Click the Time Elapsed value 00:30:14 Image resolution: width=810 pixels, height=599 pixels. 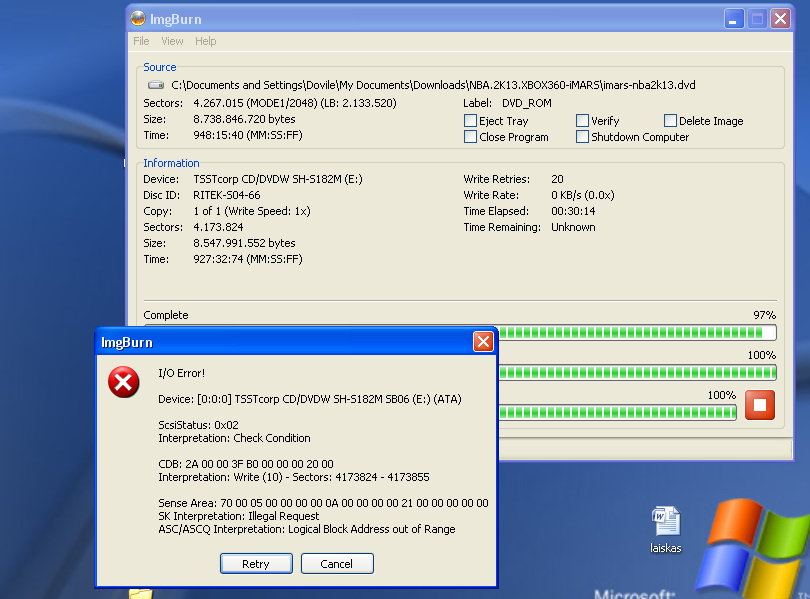[x=573, y=211]
